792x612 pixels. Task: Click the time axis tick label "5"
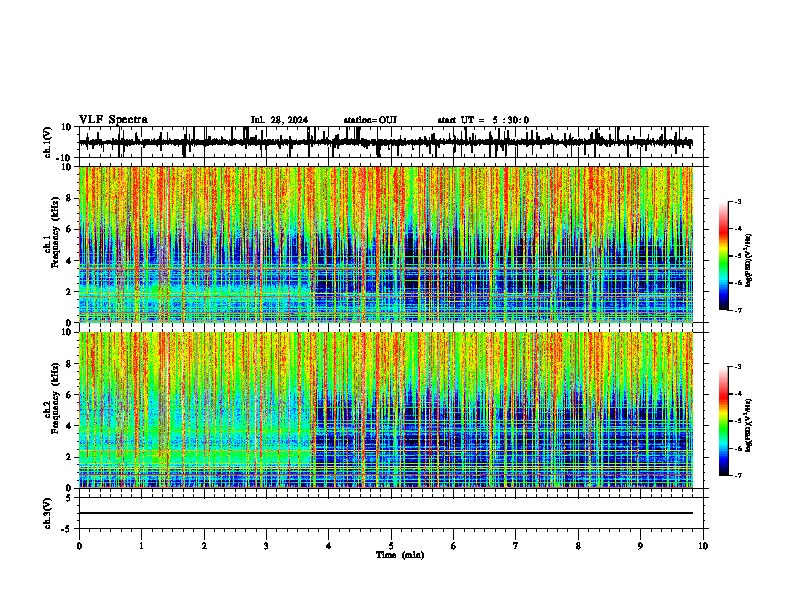[x=391, y=546]
